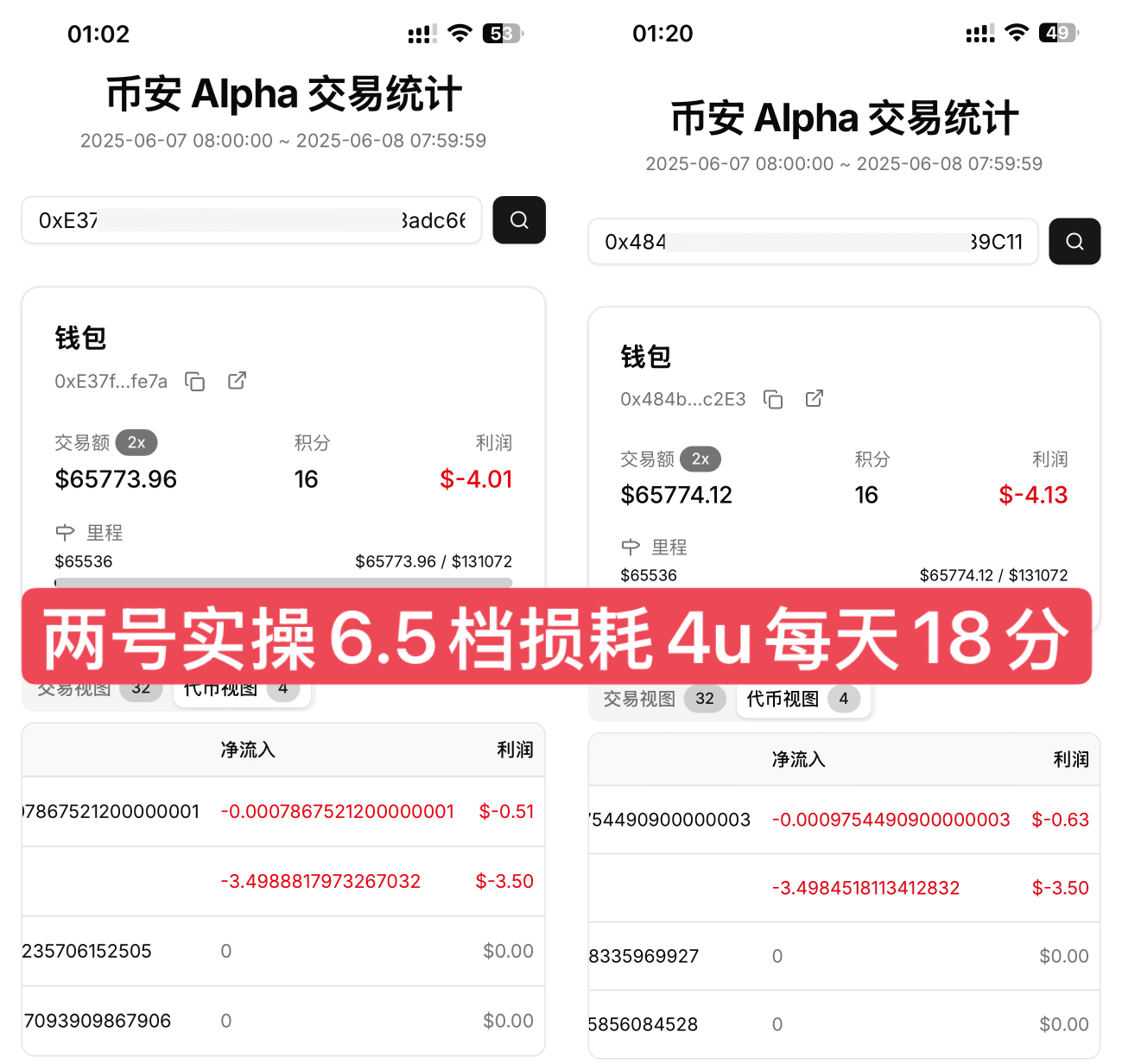Switch to 代币视图 tab on right panel

click(804, 699)
